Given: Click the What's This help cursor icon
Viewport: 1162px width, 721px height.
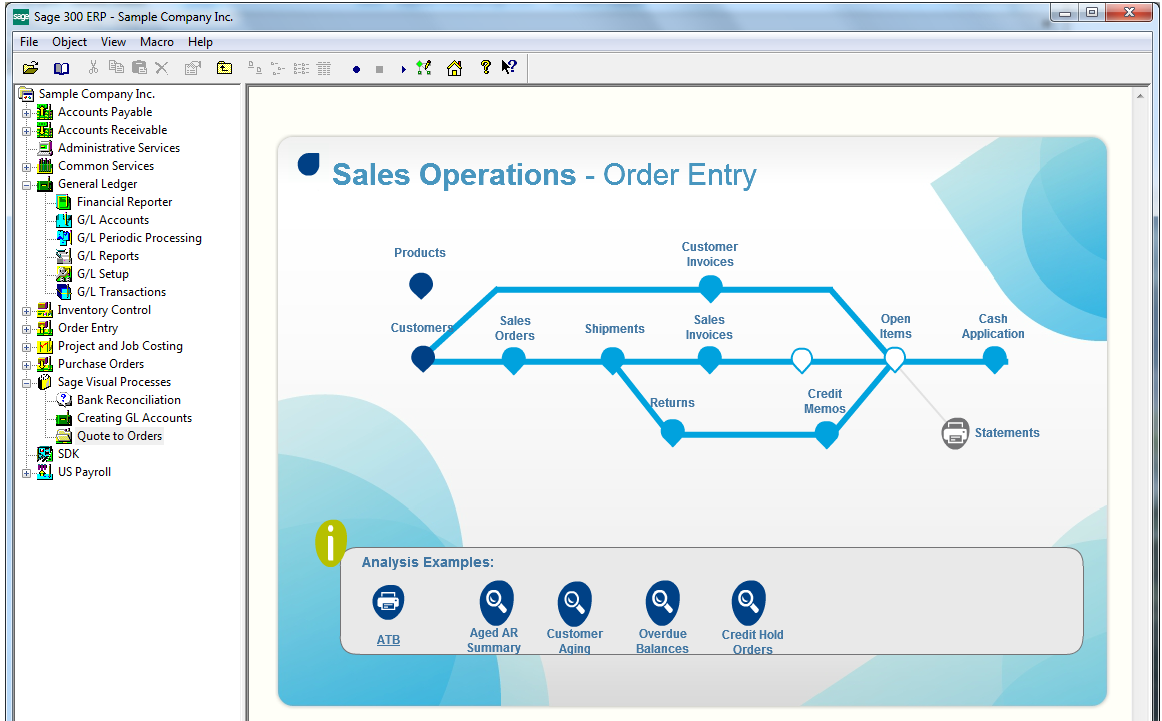Looking at the screenshot, I should [x=509, y=67].
